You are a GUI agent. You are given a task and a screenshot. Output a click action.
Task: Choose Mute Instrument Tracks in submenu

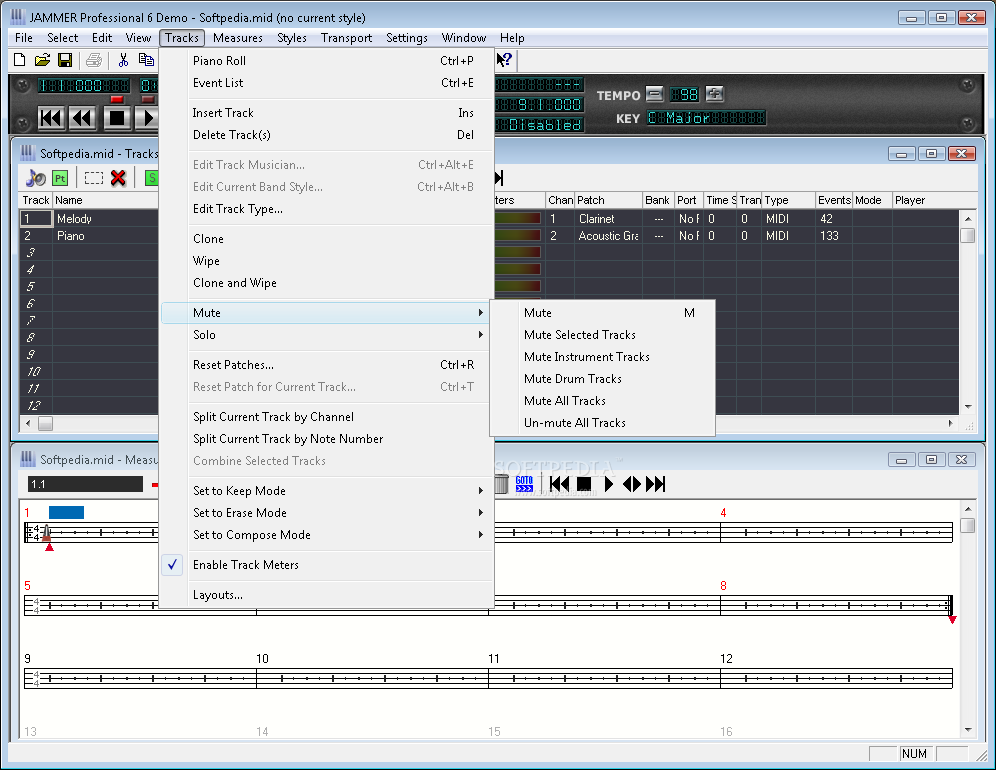[x=602, y=357]
